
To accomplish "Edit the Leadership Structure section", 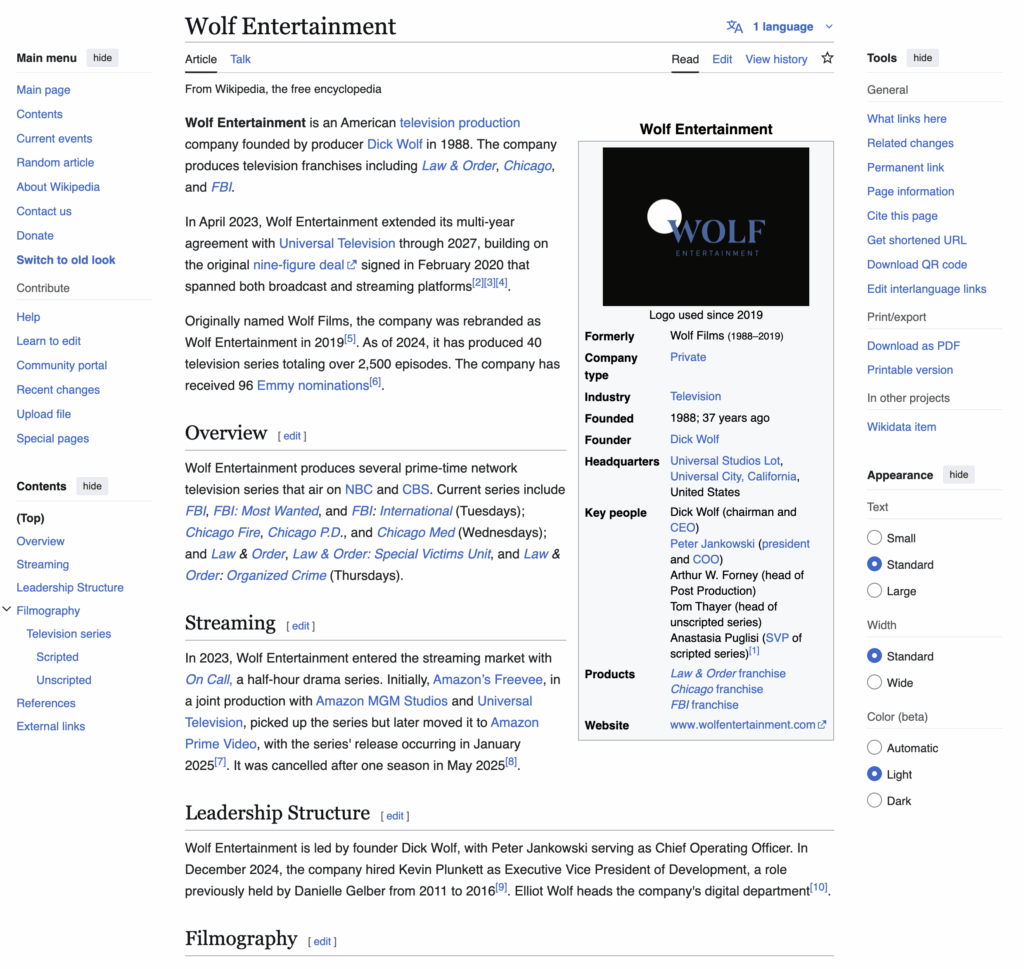I will tap(395, 816).
